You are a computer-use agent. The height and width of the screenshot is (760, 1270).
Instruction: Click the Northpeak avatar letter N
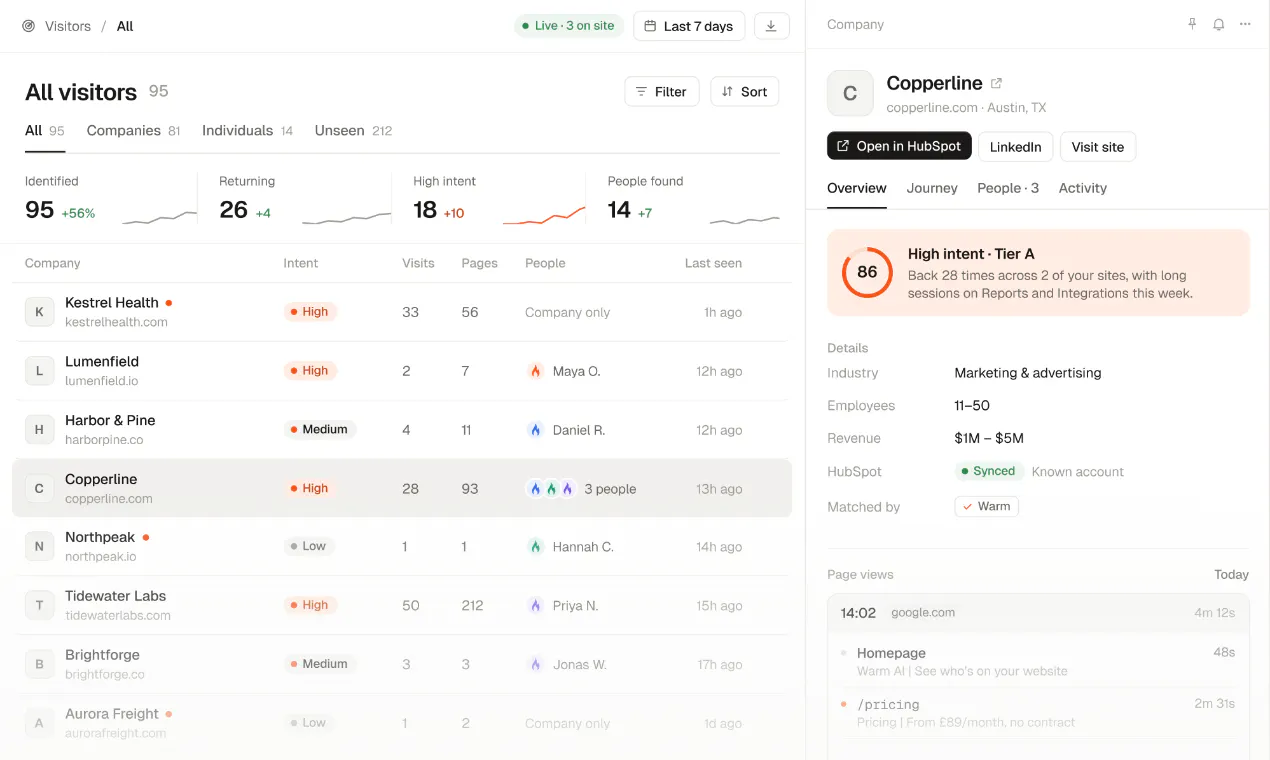(39, 546)
